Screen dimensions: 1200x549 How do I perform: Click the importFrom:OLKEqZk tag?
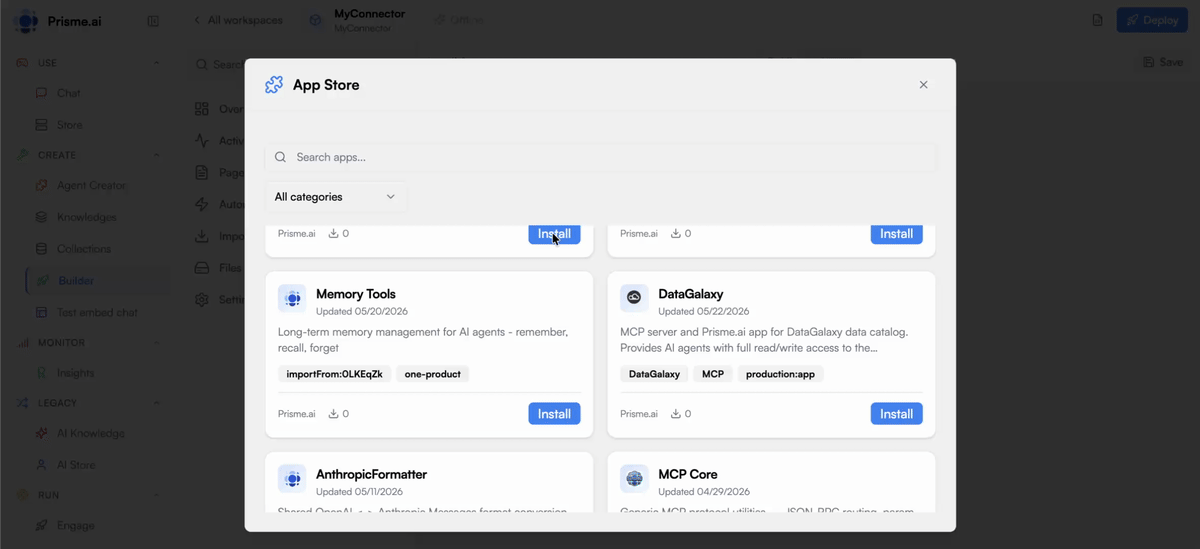coord(334,374)
